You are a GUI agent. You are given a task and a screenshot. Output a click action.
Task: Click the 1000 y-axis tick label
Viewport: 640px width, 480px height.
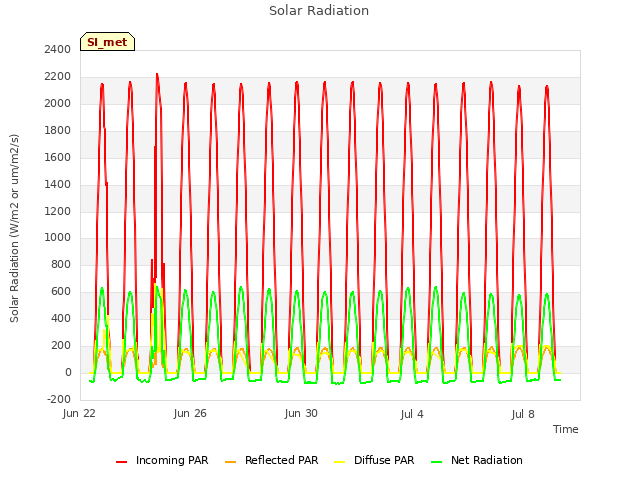point(58,237)
